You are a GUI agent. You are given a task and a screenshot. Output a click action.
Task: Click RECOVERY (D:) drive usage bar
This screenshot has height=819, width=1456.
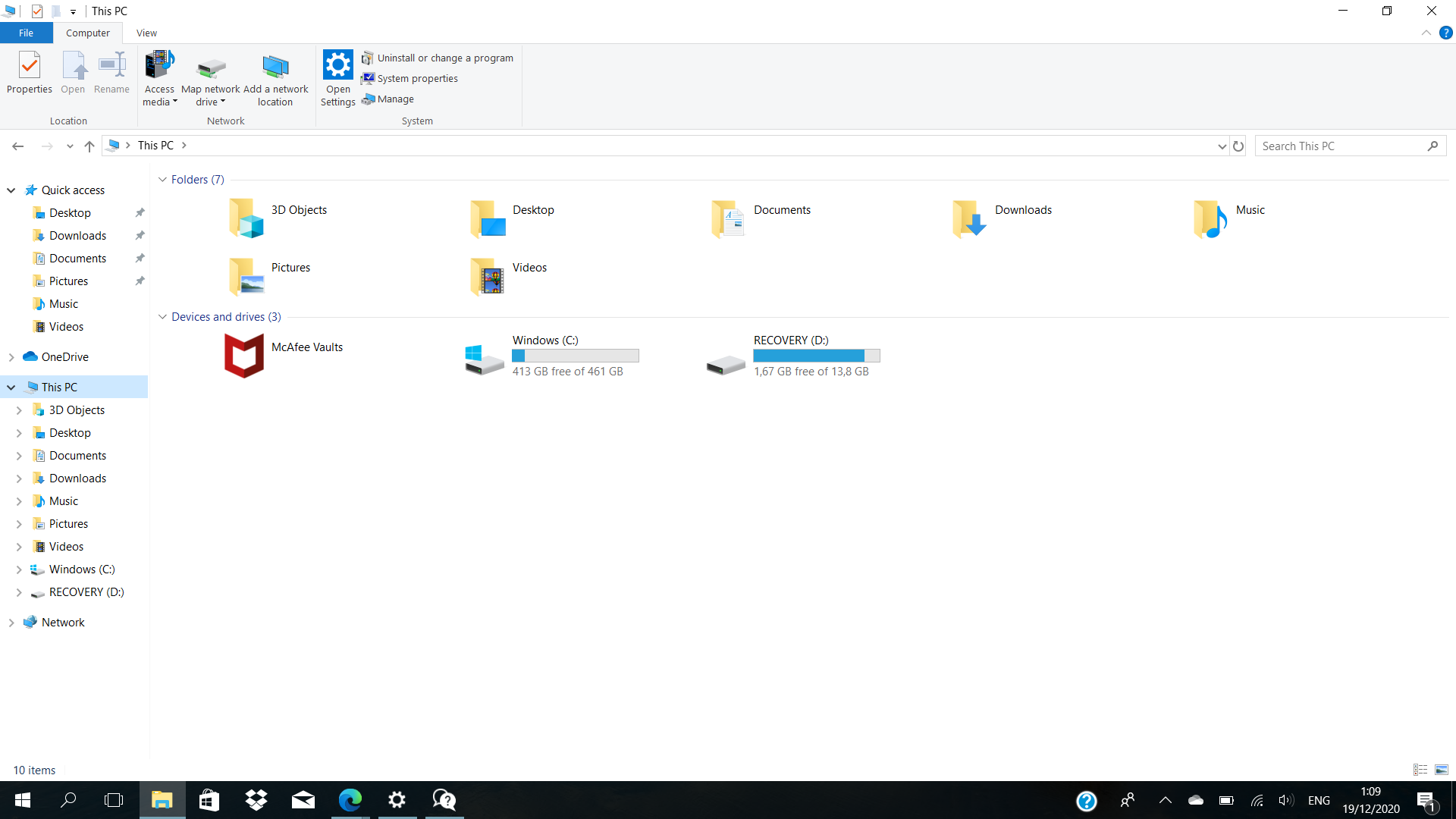[816, 356]
